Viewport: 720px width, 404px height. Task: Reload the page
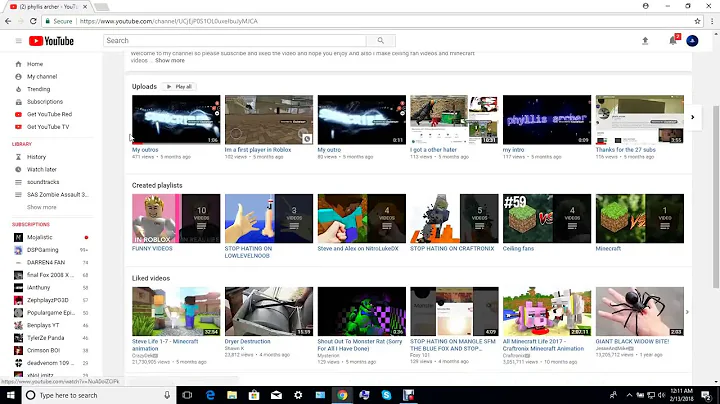click(x=33, y=21)
